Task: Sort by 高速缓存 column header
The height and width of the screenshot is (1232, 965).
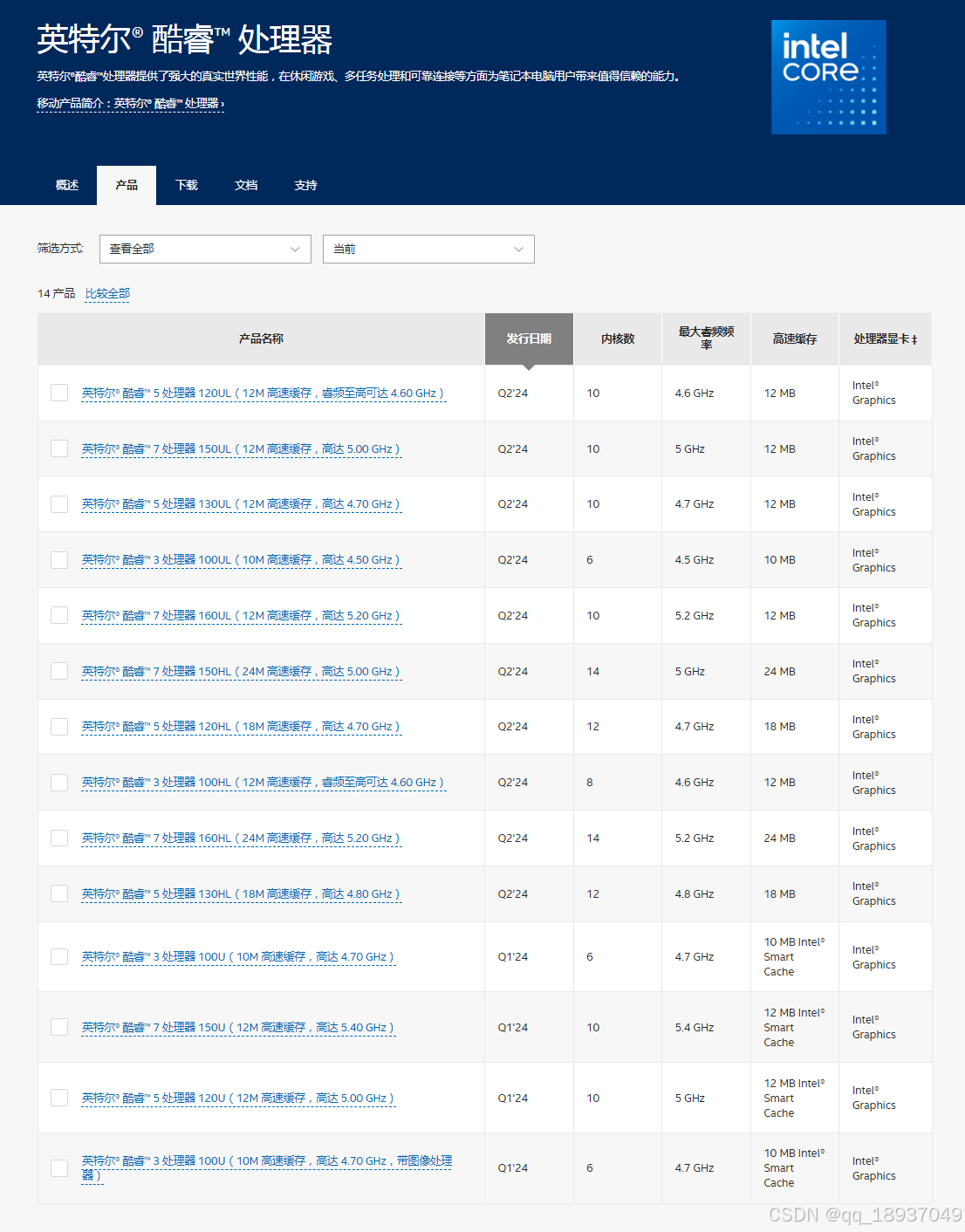Action: pos(795,339)
